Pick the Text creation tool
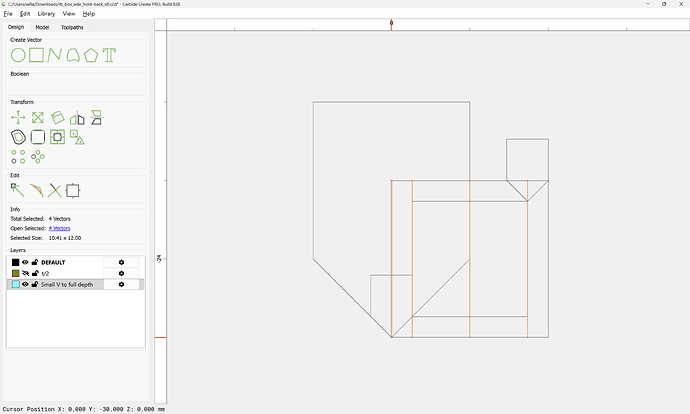This screenshot has width=690, height=414. [x=109, y=55]
